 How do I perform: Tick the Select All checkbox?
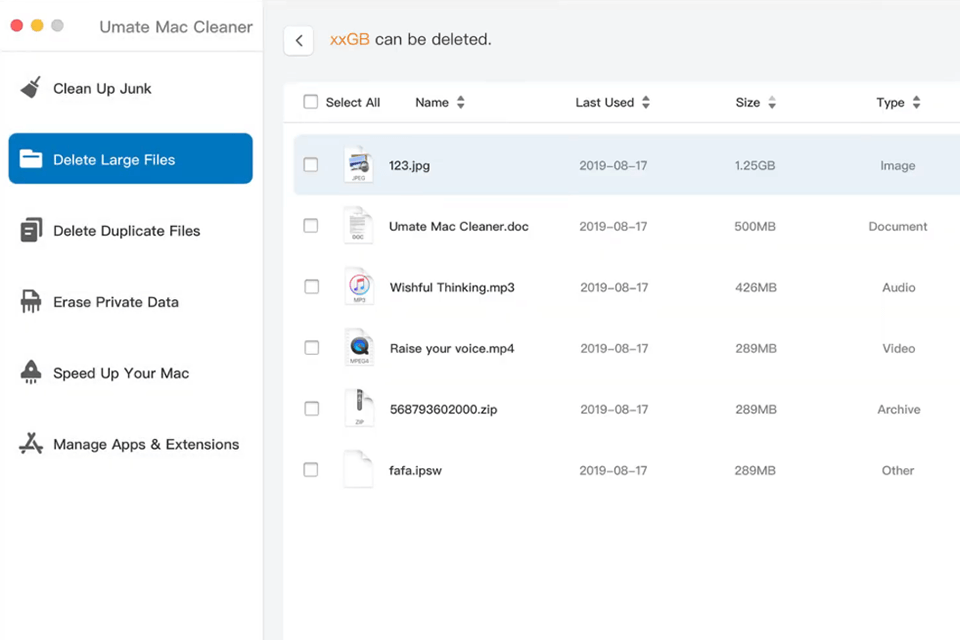tap(311, 102)
